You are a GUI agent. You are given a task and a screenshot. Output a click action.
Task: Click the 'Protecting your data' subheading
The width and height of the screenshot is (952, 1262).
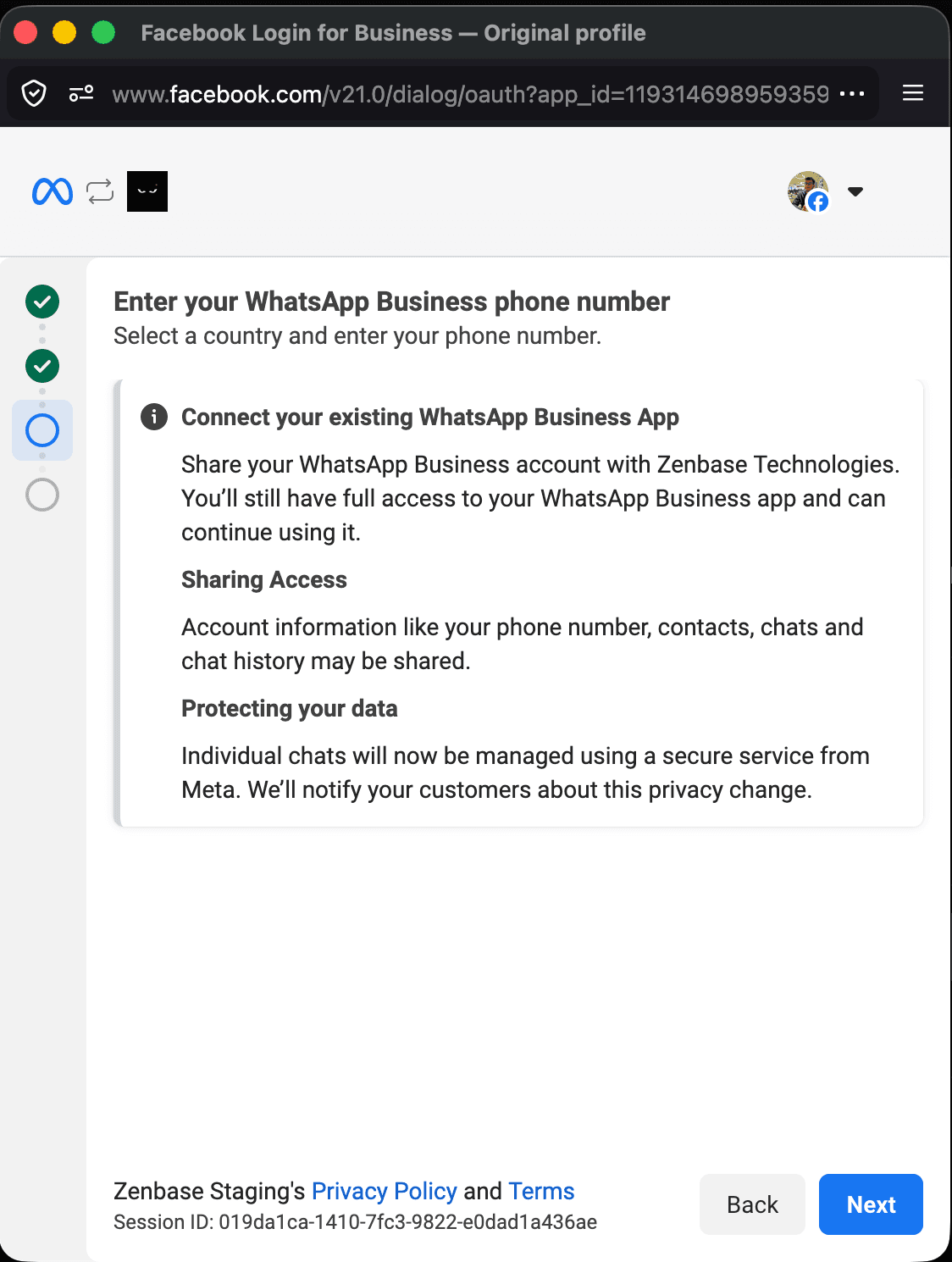(290, 708)
